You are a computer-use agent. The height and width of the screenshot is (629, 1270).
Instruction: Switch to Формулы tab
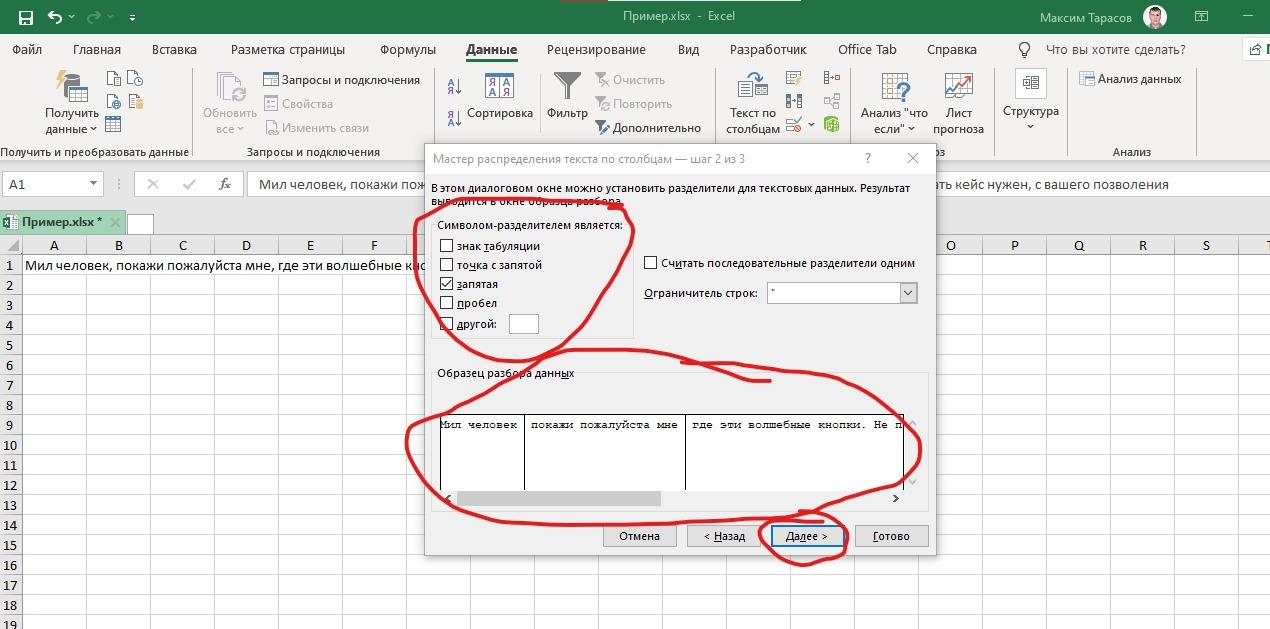(x=408, y=50)
